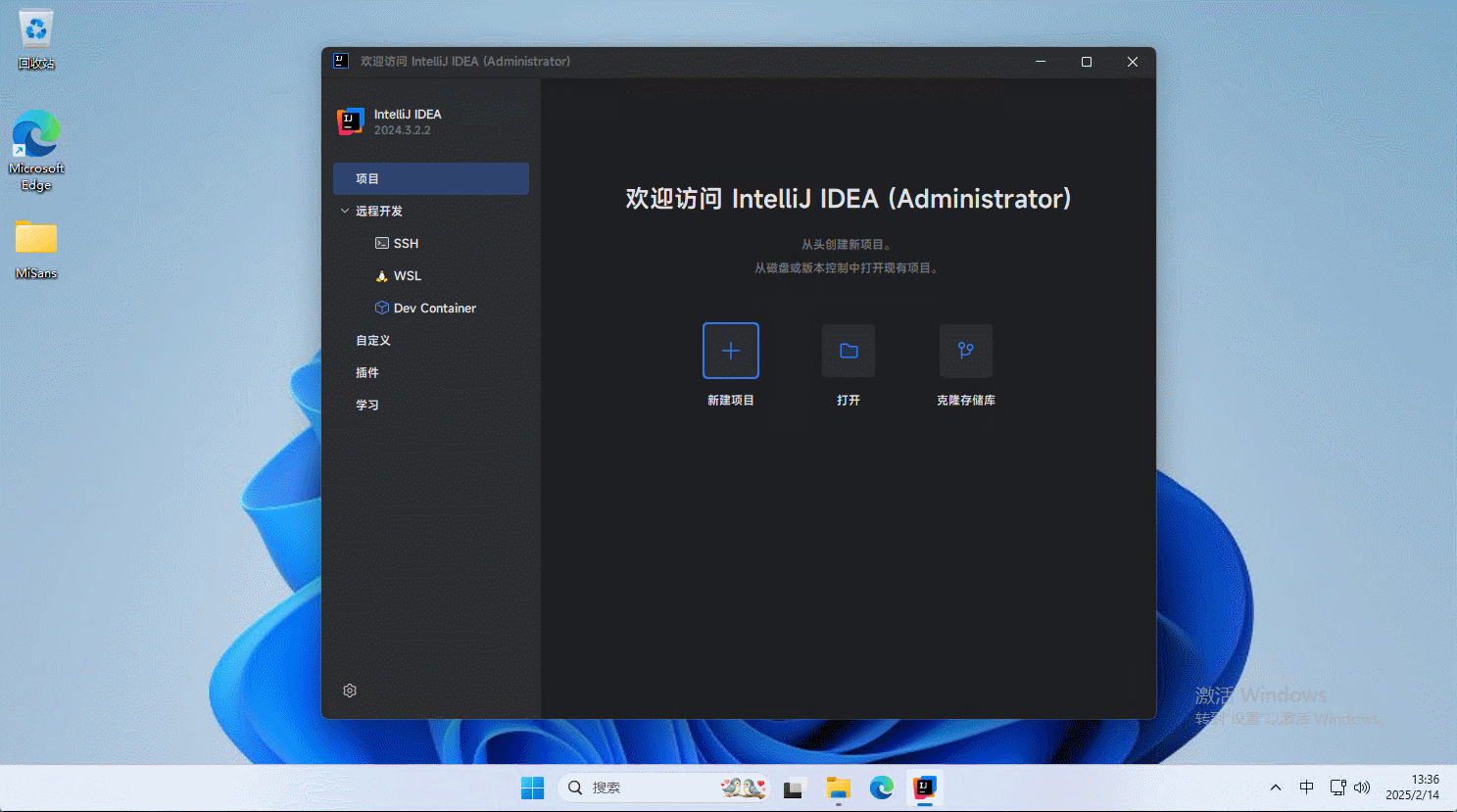
Task: Open the 学习 learn tab
Action: [x=367, y=405]
